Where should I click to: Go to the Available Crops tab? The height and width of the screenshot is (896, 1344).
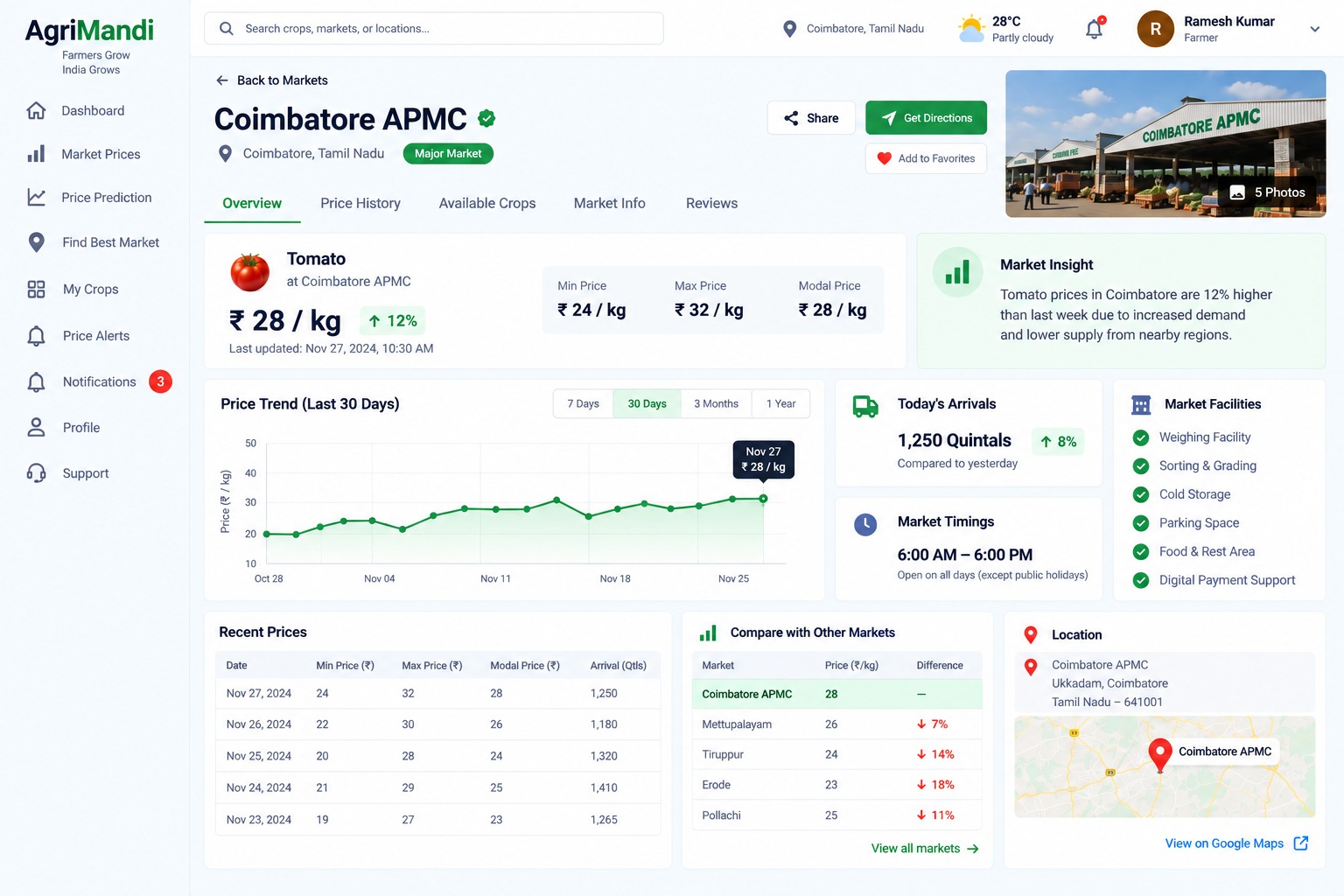pyautogui.click(x=487, y=204)
